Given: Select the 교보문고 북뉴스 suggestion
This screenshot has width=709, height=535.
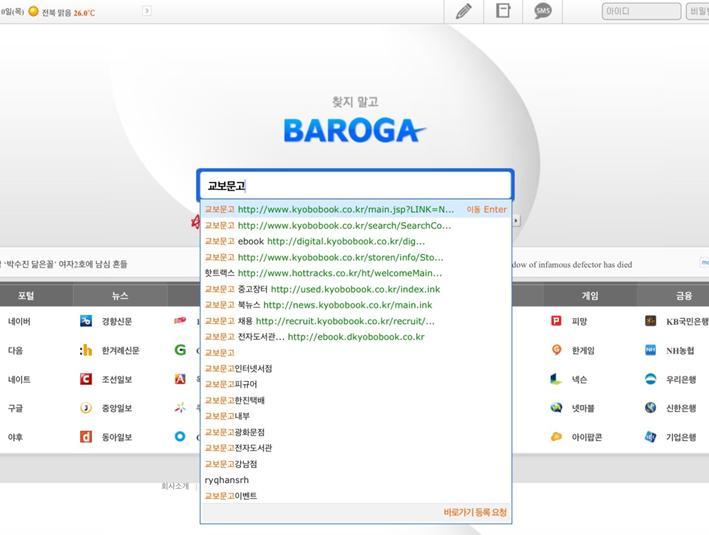Looking at the screenshot, I should pos(356,305).
